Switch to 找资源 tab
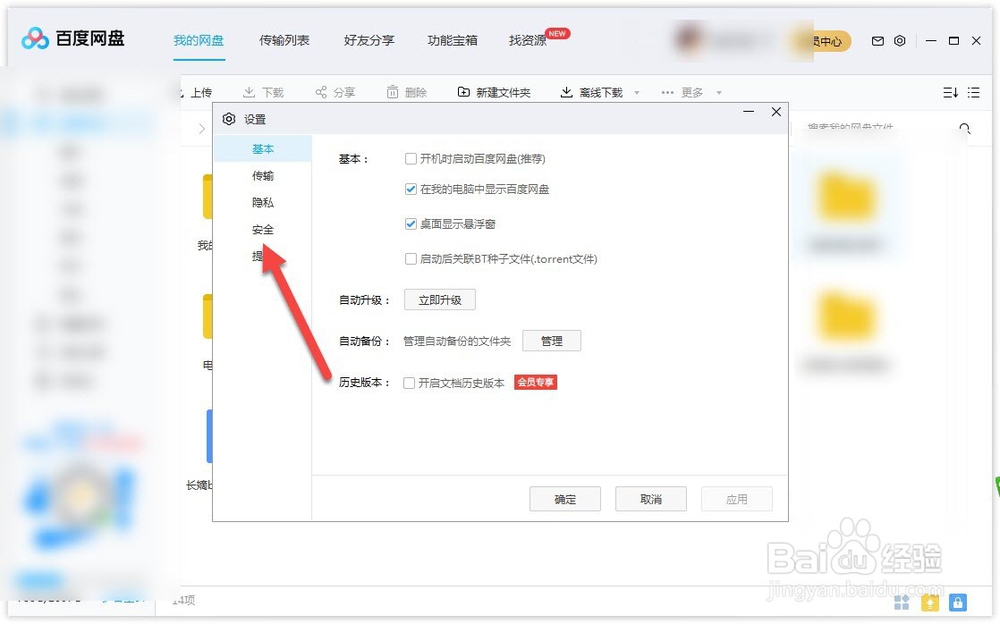This screenshot has width=1000, height=624. tap(527, 40)
